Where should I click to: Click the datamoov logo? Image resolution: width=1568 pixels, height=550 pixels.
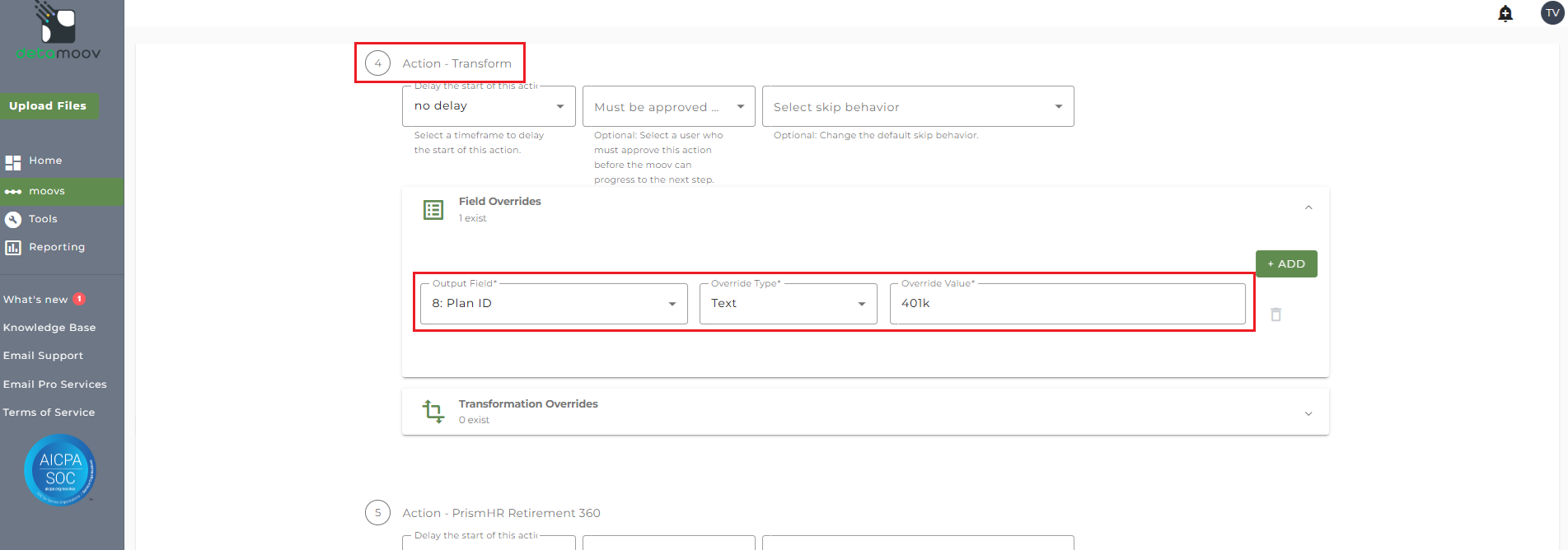coord(59,31)
